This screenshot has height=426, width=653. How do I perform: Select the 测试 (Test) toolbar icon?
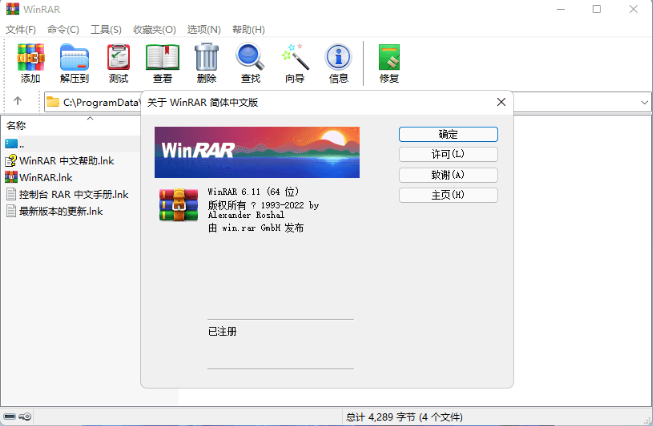pos(118,62)
